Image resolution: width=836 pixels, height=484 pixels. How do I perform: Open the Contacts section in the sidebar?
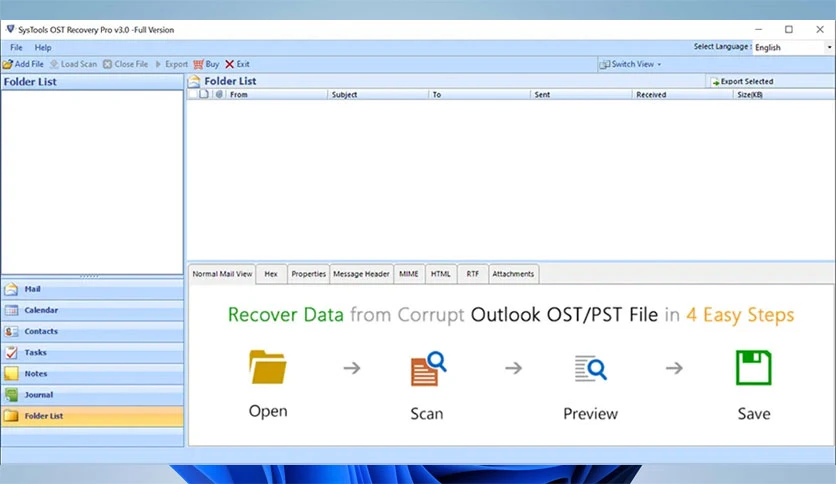92,332
